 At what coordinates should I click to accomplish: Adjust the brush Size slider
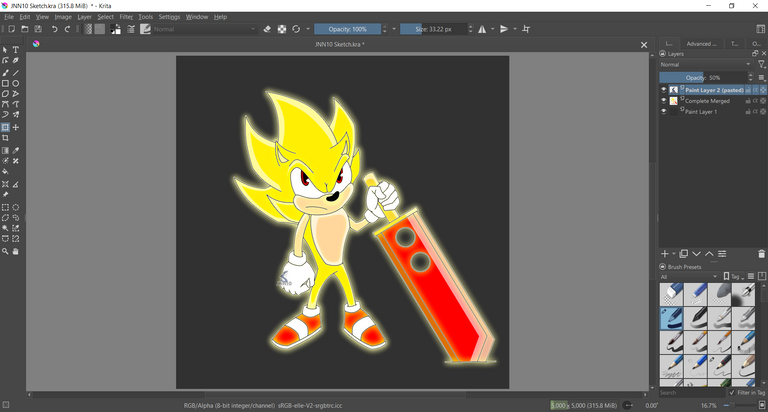click(x=433, y=29)
